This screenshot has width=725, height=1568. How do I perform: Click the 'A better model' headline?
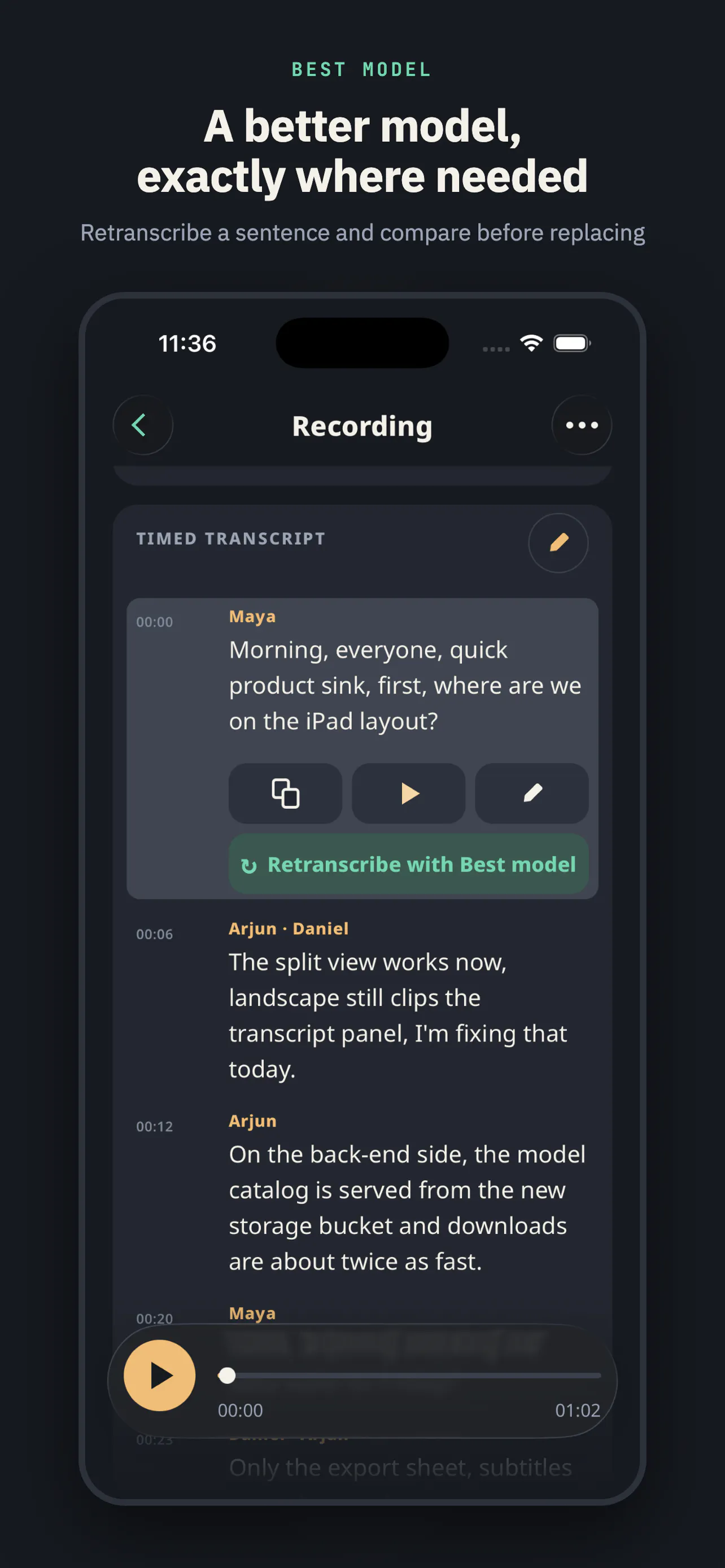point(362,151)
